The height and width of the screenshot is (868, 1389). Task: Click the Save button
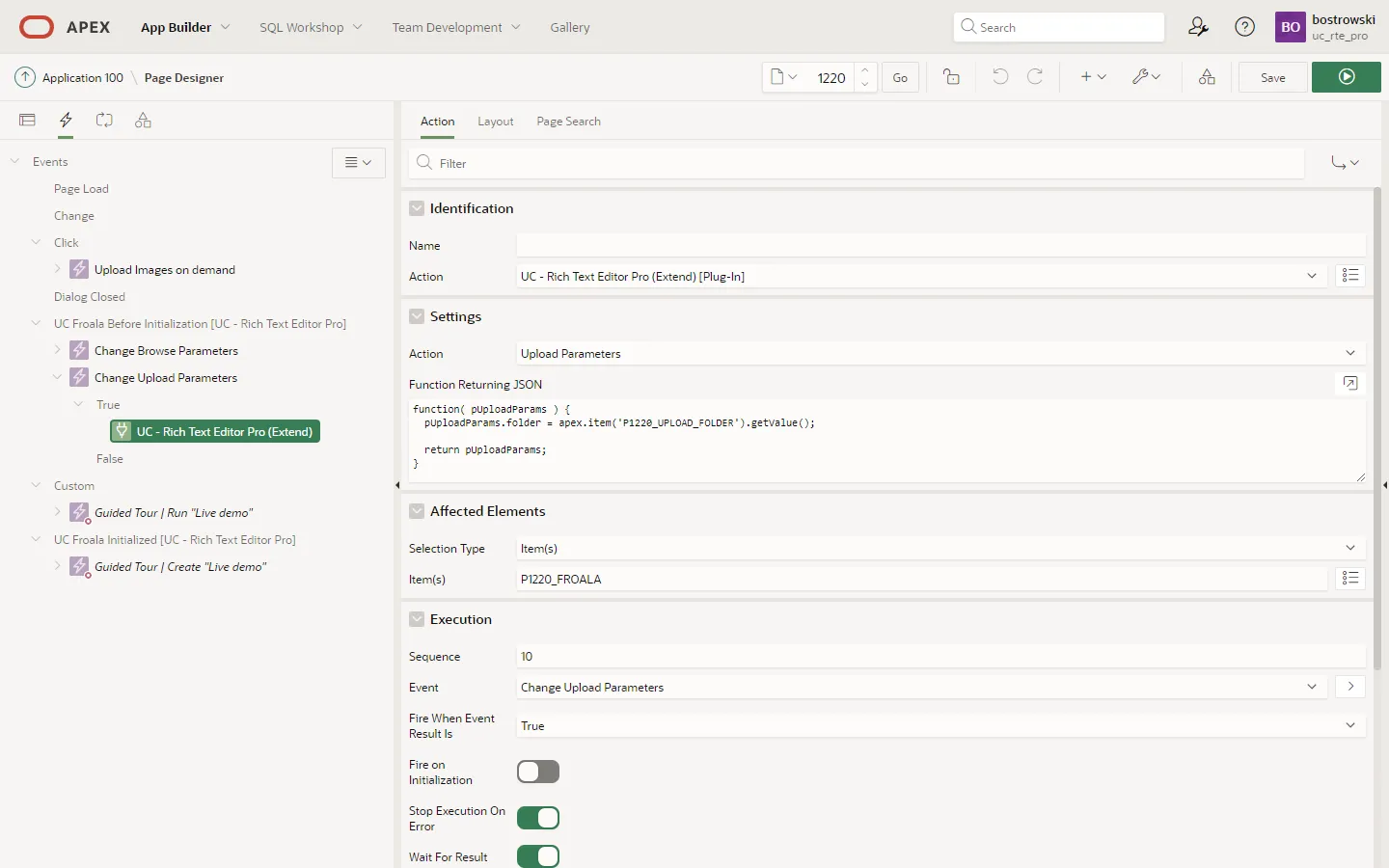click(1272, 77)
